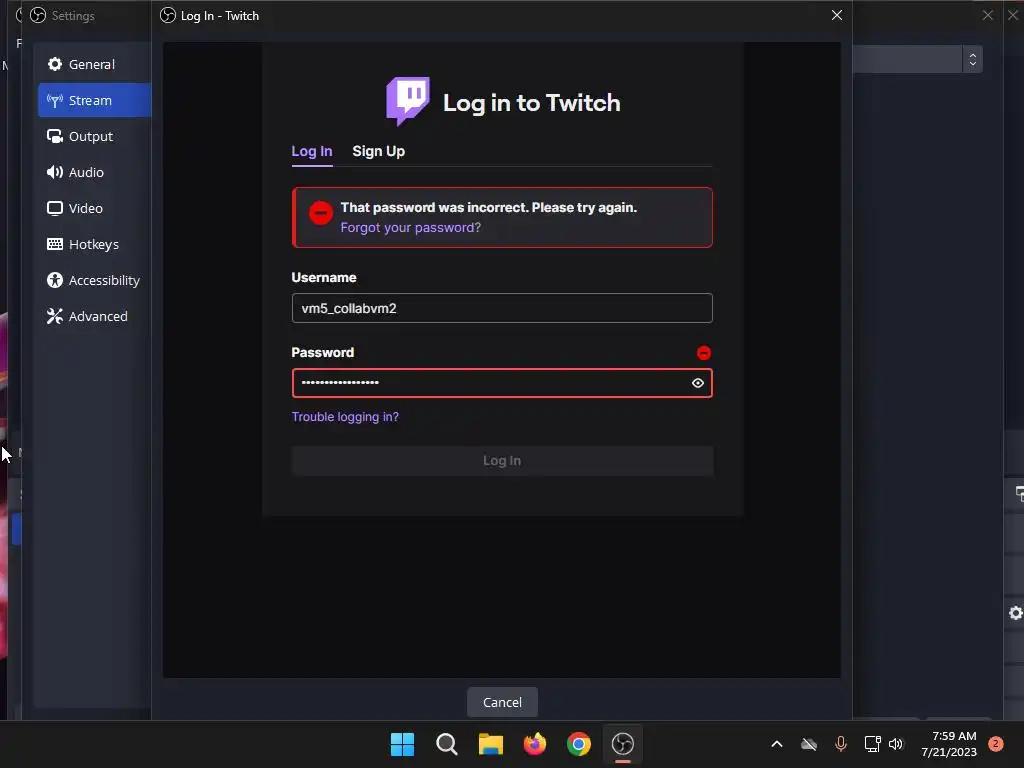Click the Forgot your password link
Screen dimensions: 1024x768
click(x=410, y=227)
